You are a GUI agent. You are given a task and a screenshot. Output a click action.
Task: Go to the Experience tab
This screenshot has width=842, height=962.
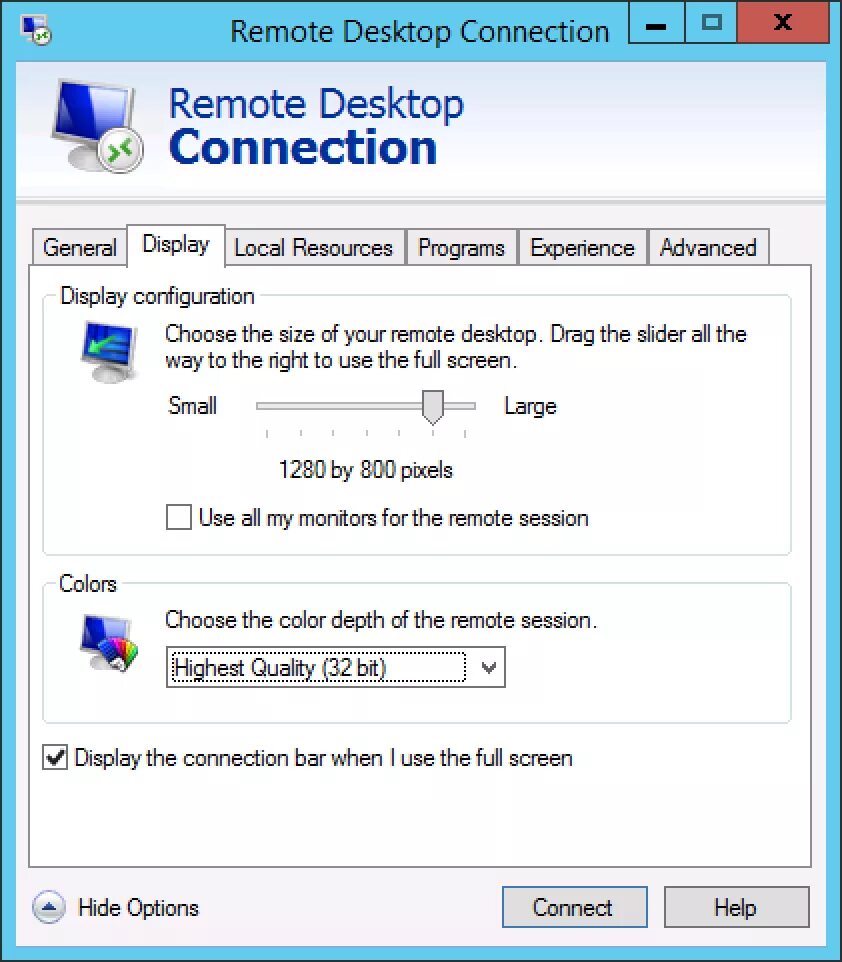tap(582, 247)
